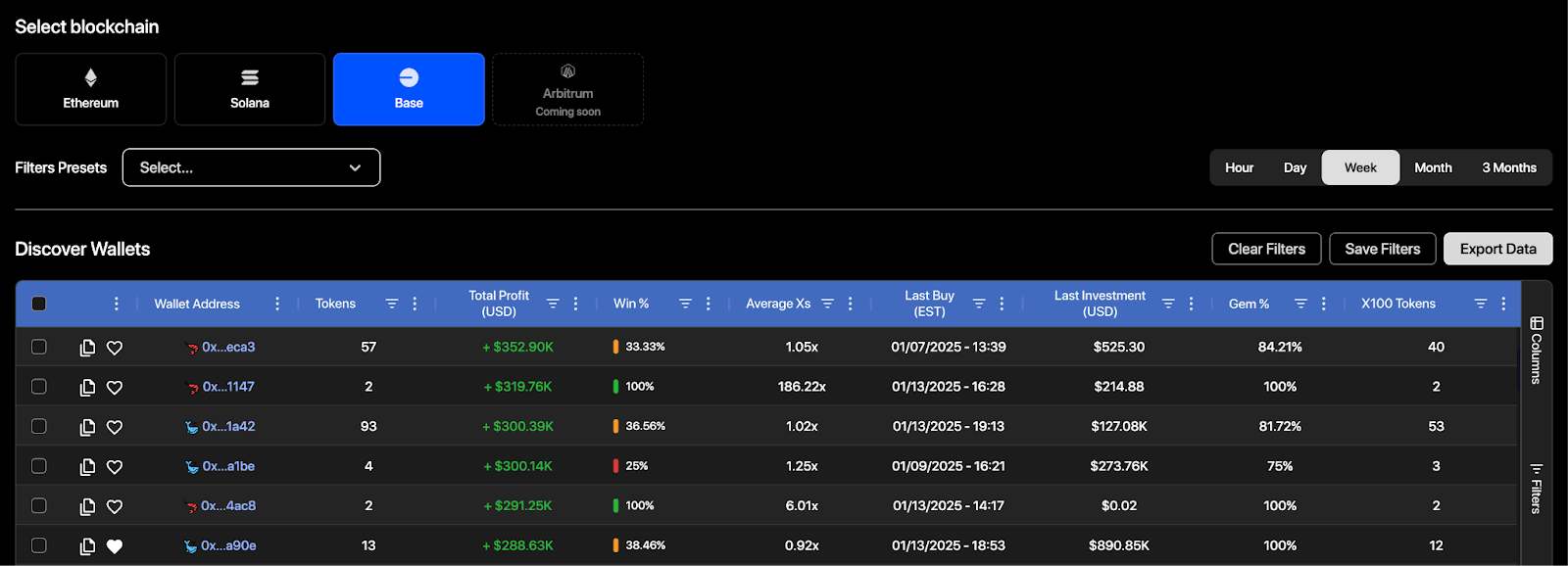This screenshot has width=1568, height=566.
Task: Open filter icon for X100 Tokens column
Action: pos(1481,304)
